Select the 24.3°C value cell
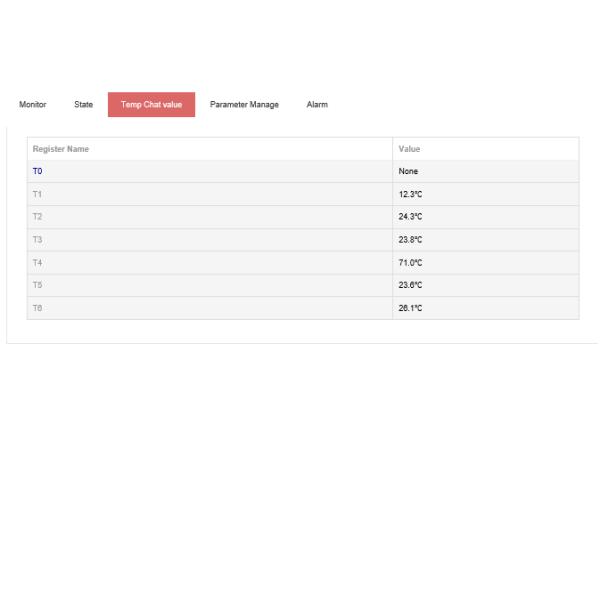 pyautogui.click(x=410, y=217)
